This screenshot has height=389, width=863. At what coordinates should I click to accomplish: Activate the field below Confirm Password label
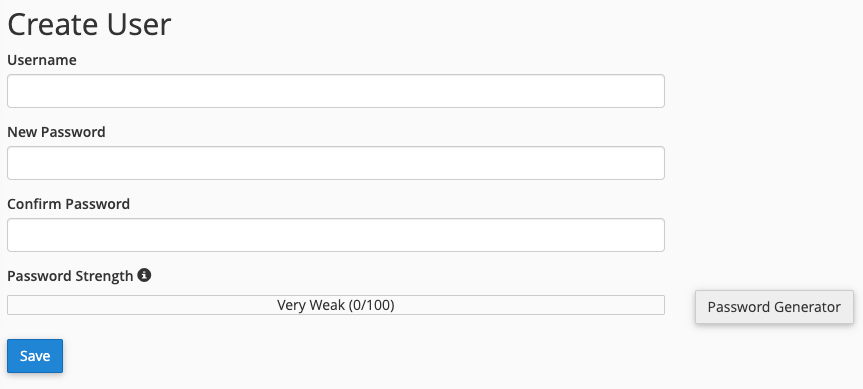(336, 235)
